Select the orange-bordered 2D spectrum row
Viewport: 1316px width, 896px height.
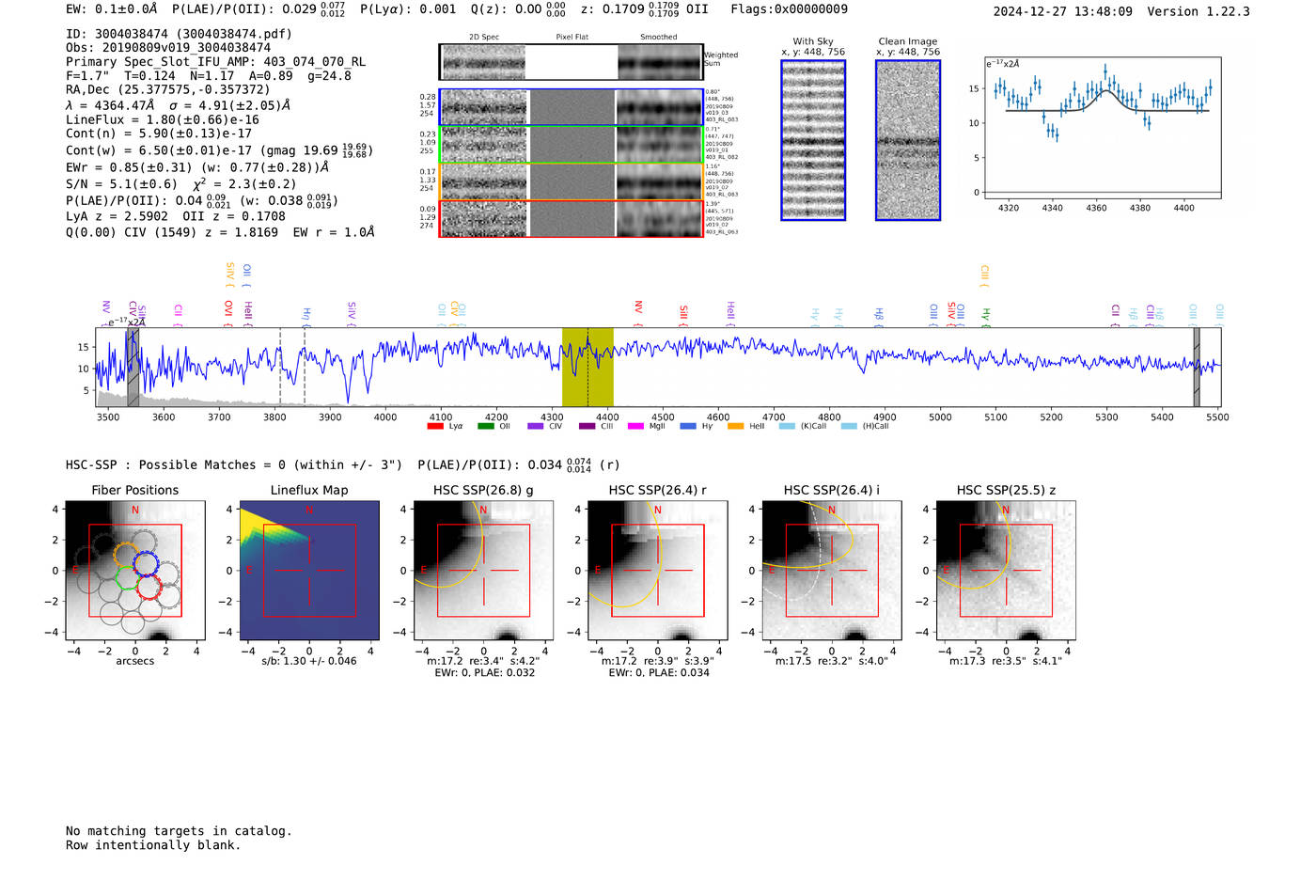pos(571,181)
